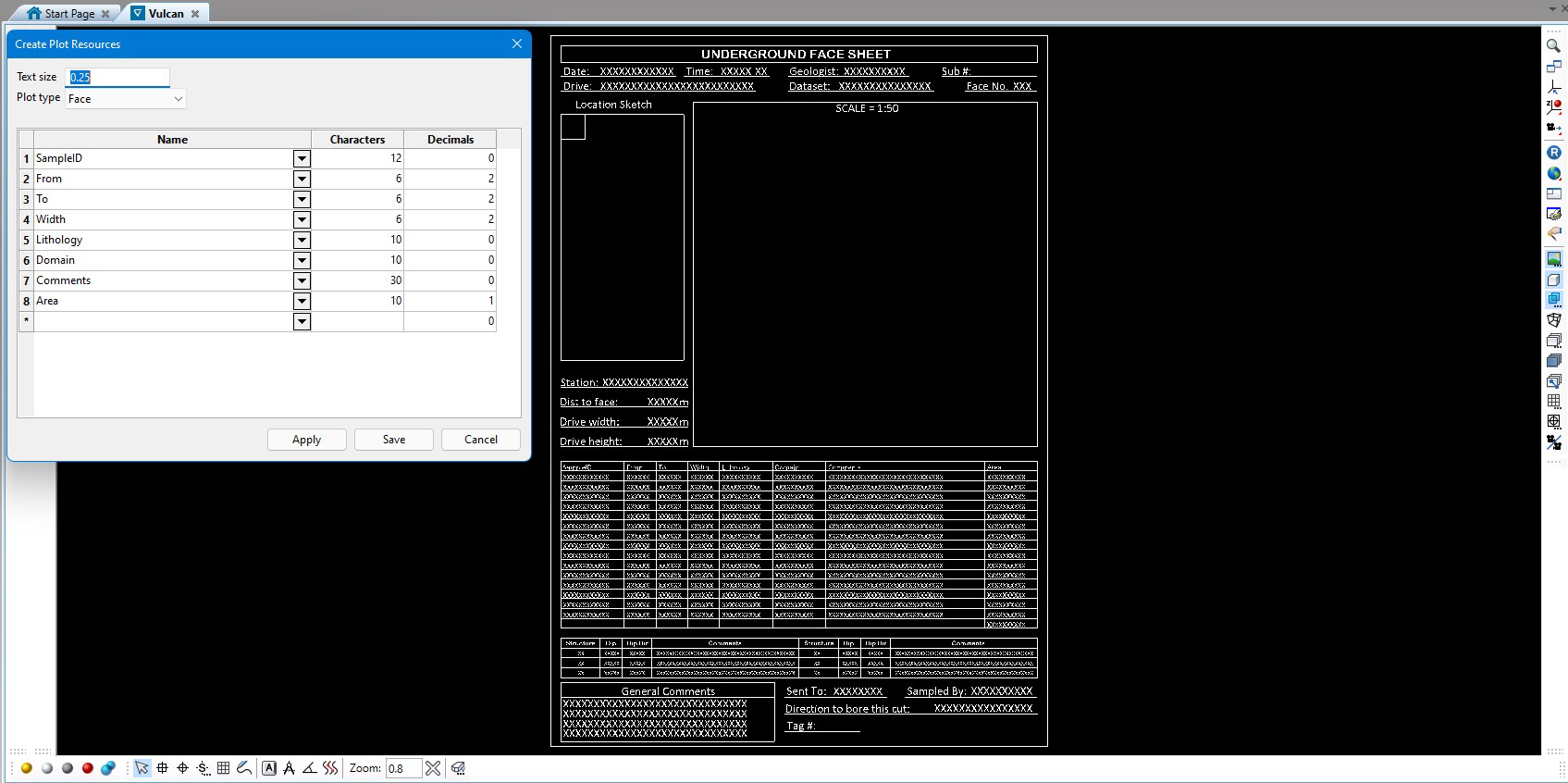The height and width of the screenshot is (783, 1568).
Task: Click the S dotted snap icon
Action: point(204,768)
